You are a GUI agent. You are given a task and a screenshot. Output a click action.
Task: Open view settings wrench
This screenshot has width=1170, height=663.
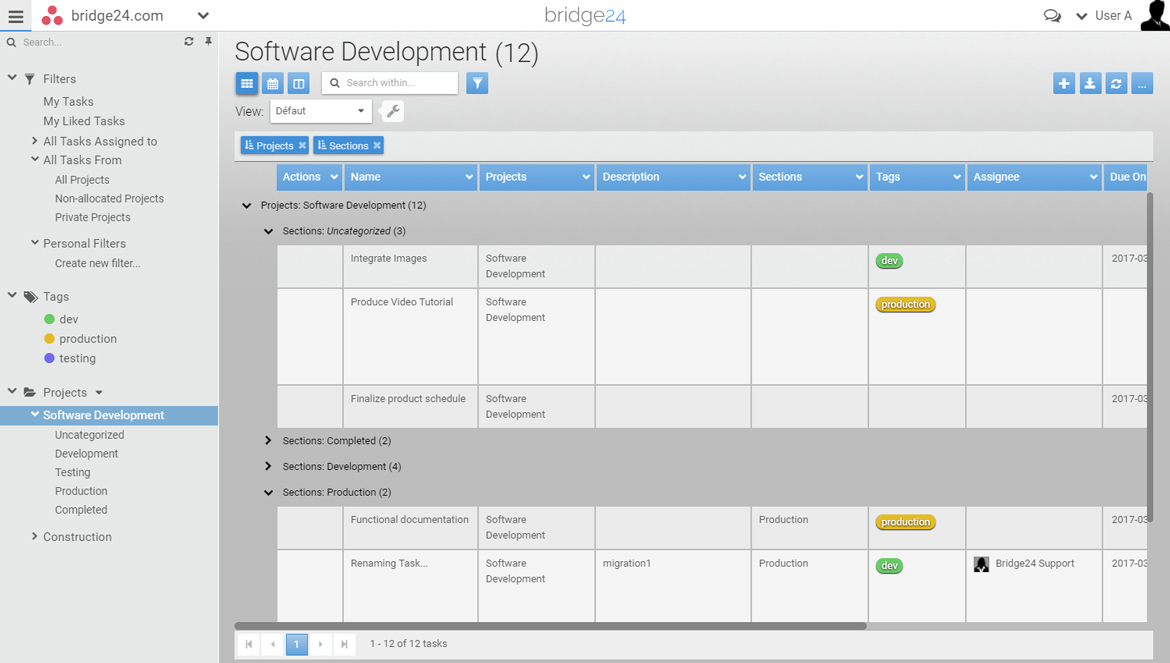coord(392,111)
